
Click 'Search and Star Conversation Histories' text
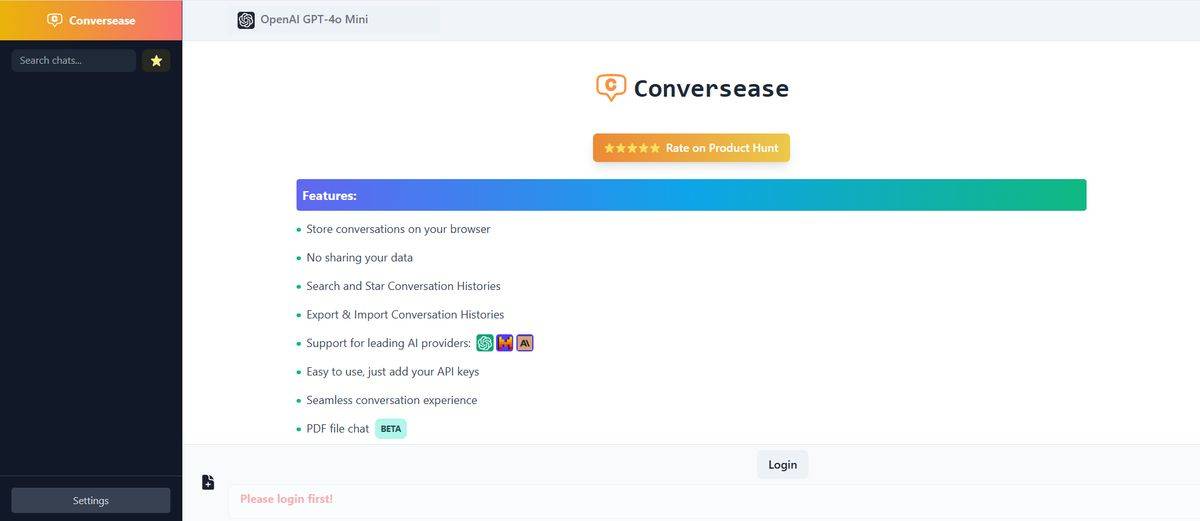pos(403,286)
